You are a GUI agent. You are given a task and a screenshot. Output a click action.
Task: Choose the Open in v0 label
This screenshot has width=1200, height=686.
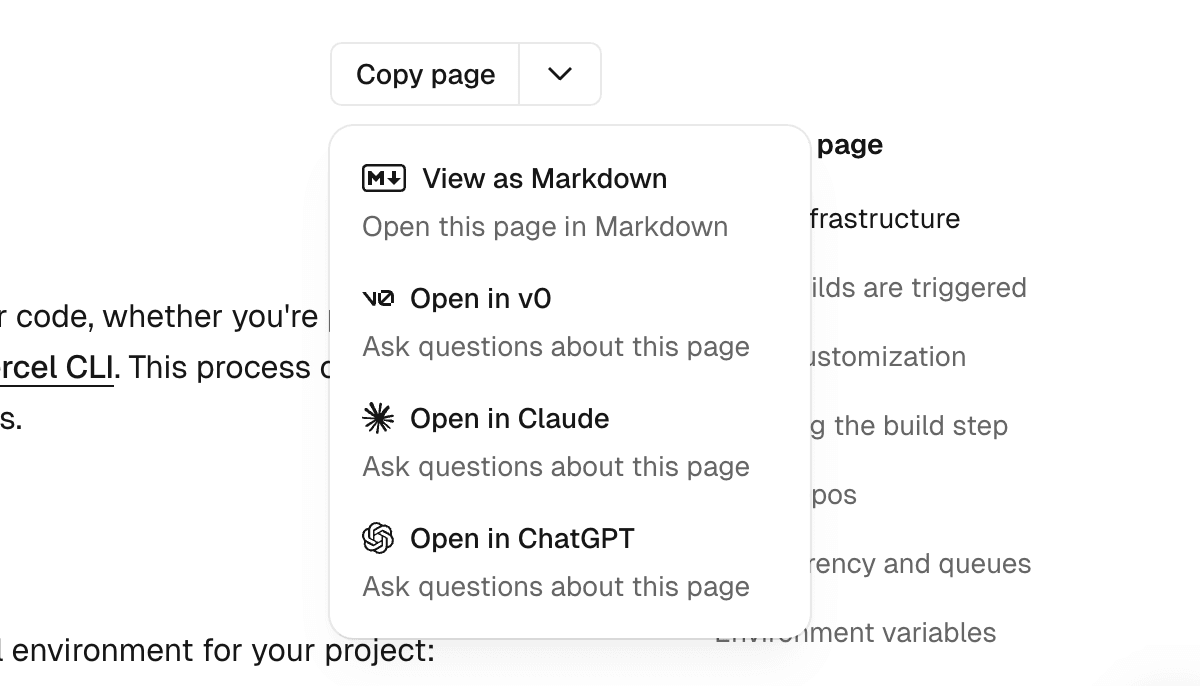coord(480,298)
